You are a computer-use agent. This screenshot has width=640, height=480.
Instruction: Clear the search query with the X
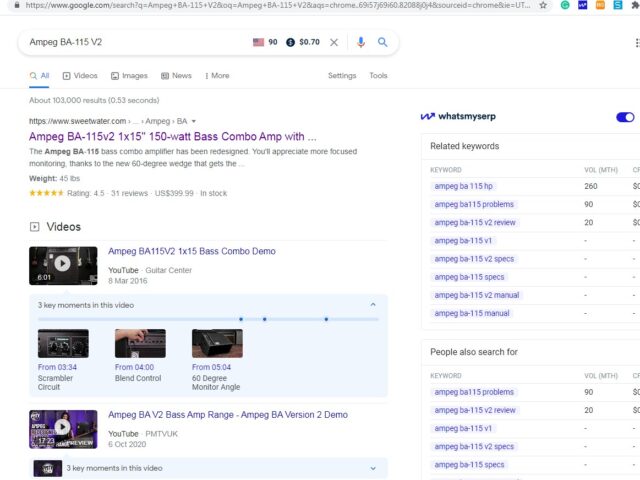click(x=334, y=42)
